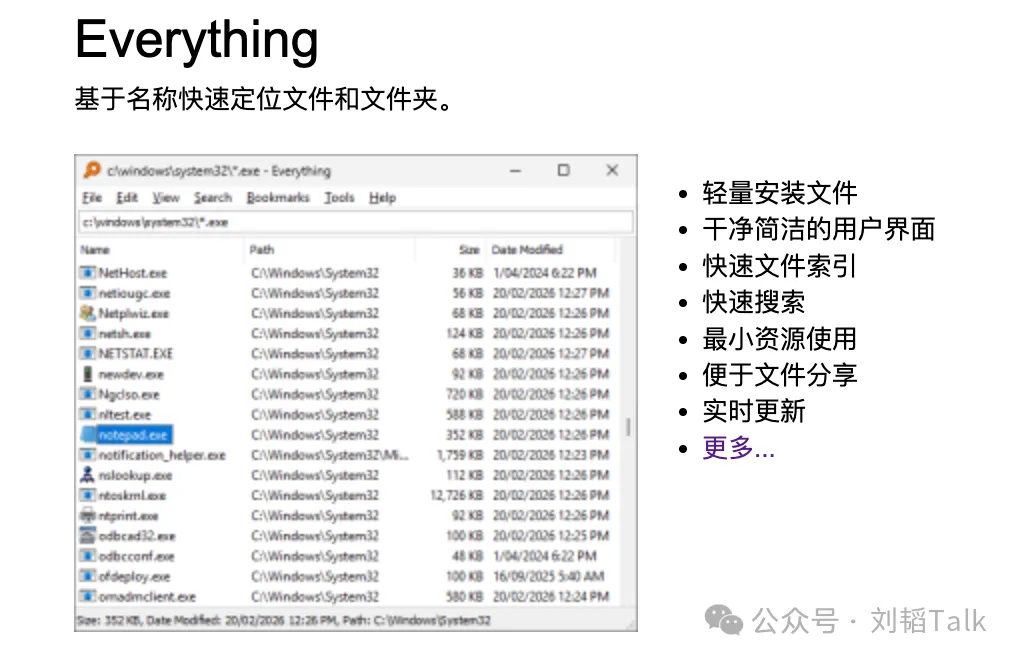Maximize the Everything window
1018x662 pixels.
[564, 170]
